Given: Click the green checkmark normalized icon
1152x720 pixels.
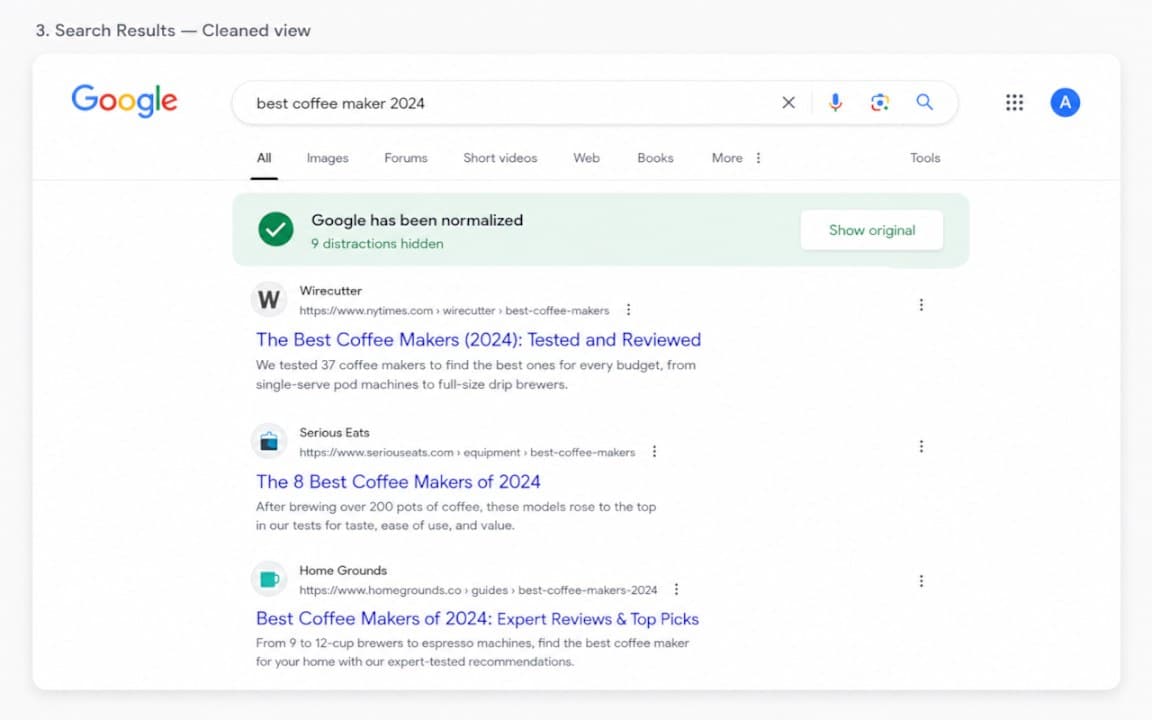Looking at the screenshot, I should 276,230.
